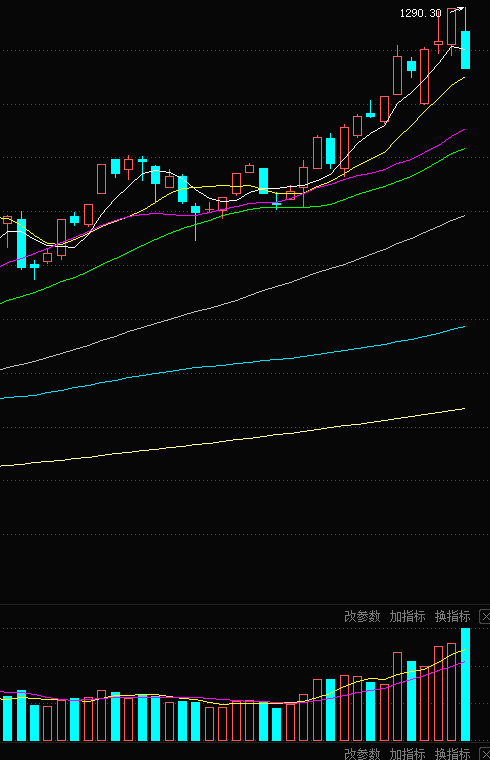This screenshot has height=760, width=490.
Task: Click 加指标 above the volume panel
Action: (x=407, y=616)
